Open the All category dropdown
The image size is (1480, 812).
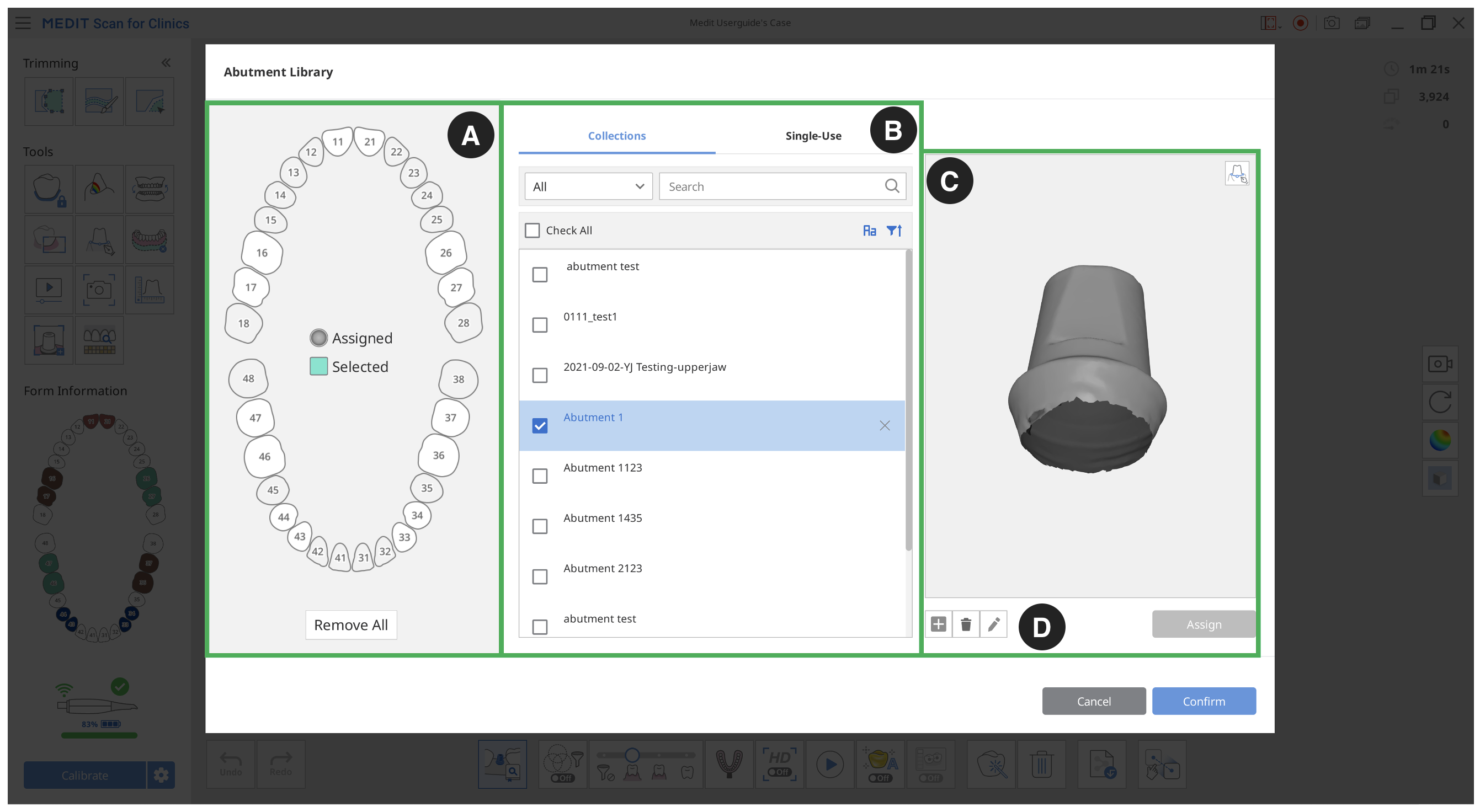tap(588, 186)
